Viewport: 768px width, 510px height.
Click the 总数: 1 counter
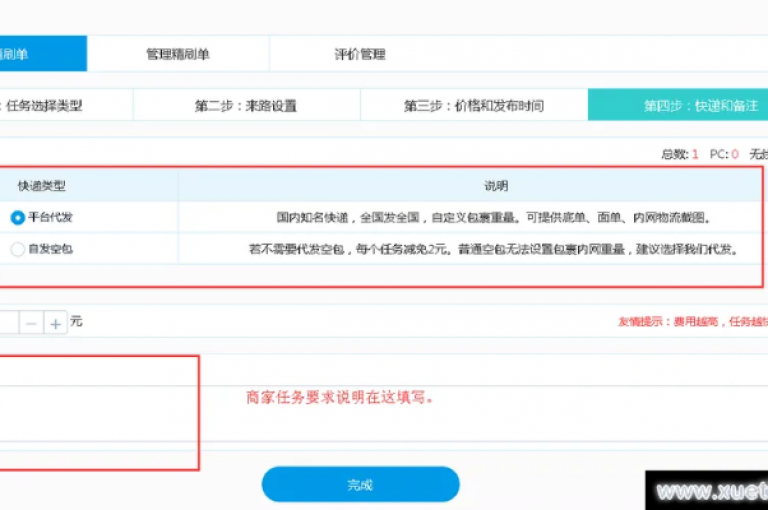(680, 154)
